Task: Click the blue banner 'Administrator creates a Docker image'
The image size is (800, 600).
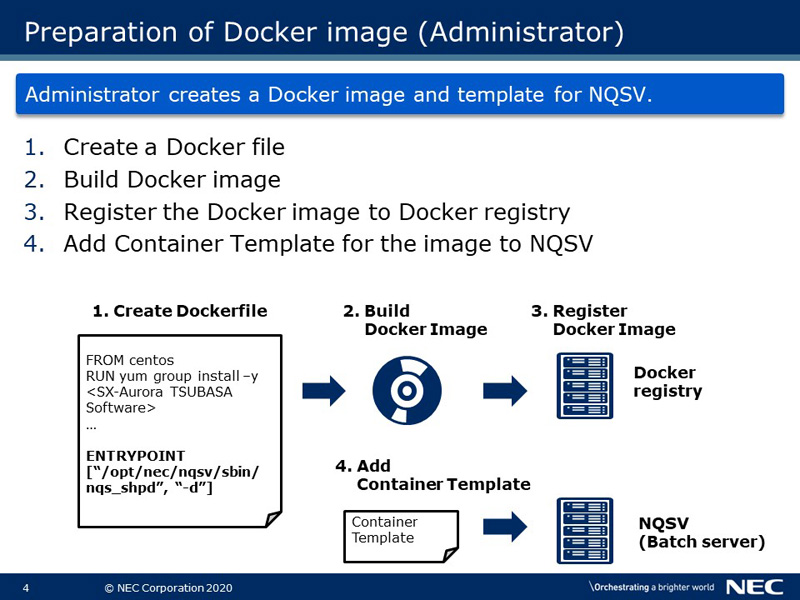Action: coord(400,94)
